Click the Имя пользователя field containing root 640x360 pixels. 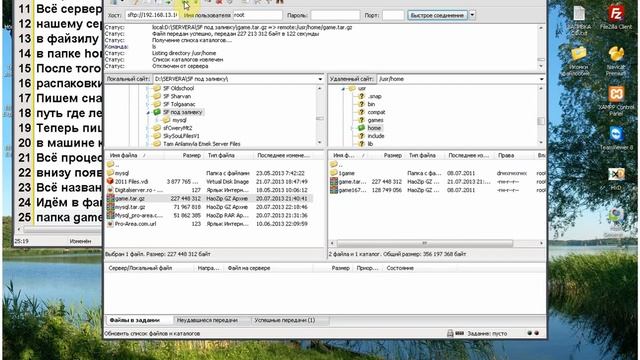[257, 15]
